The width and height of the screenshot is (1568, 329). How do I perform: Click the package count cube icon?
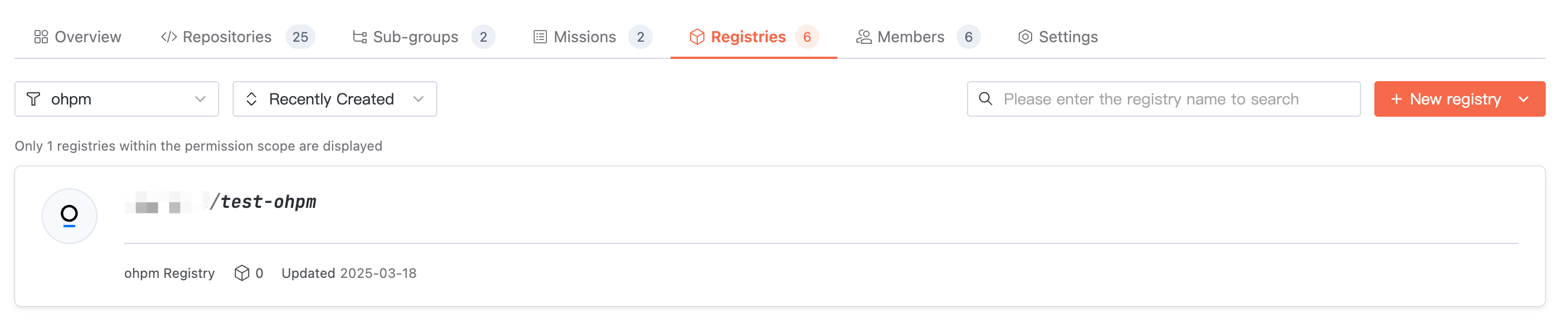coord(241,273)
